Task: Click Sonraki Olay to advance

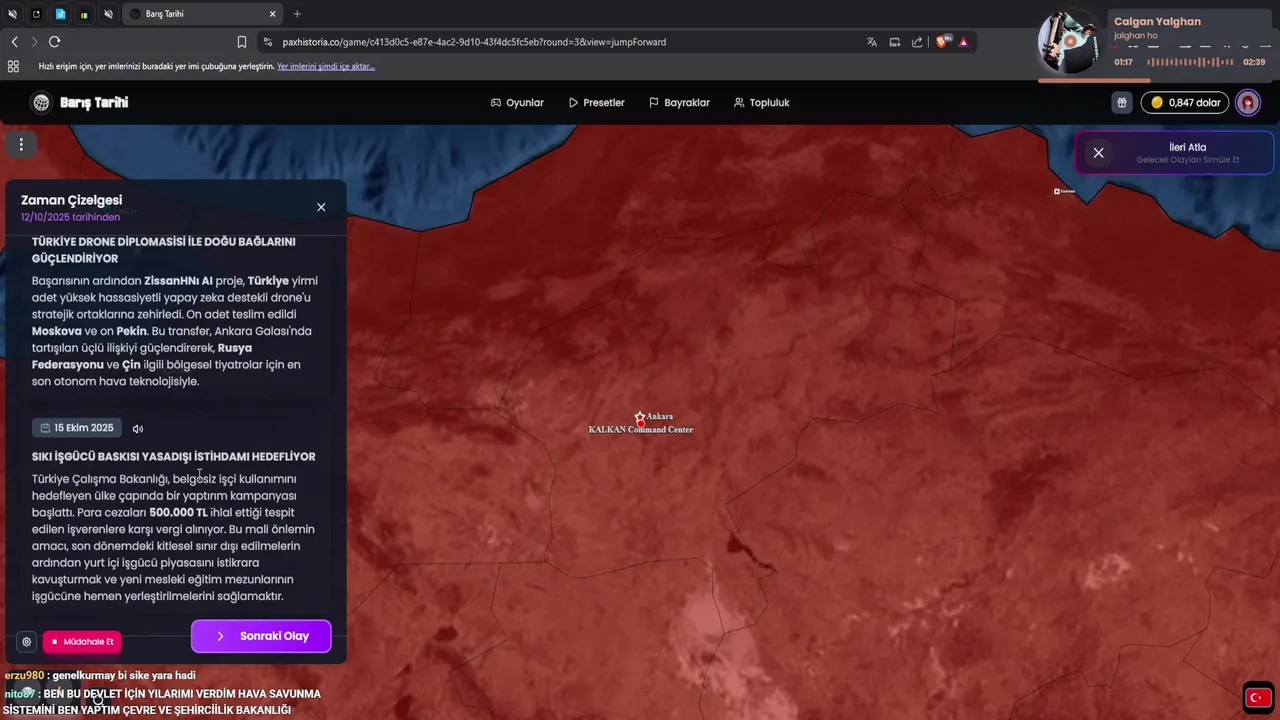Action: pos(261,636)
